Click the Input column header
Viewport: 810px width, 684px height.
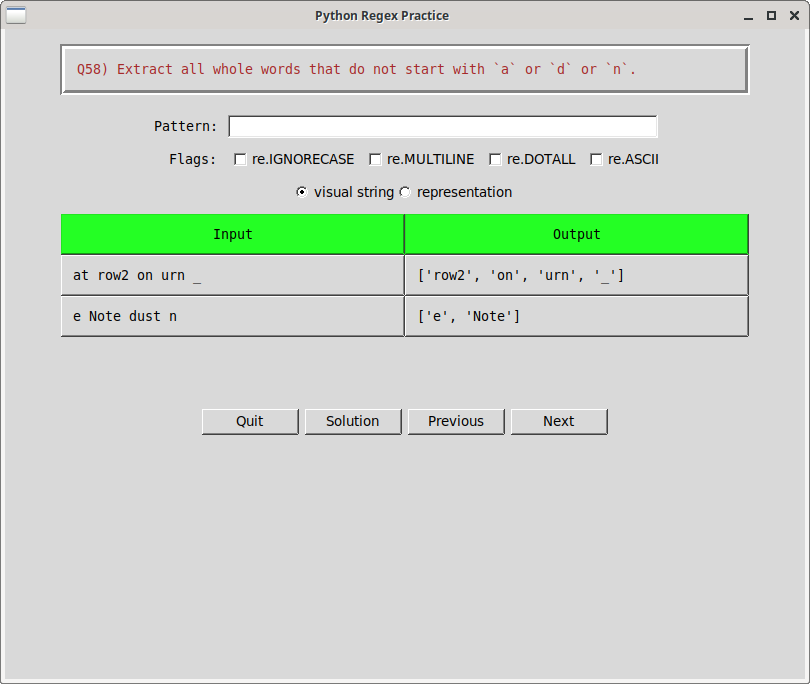[x=232, y=235]
